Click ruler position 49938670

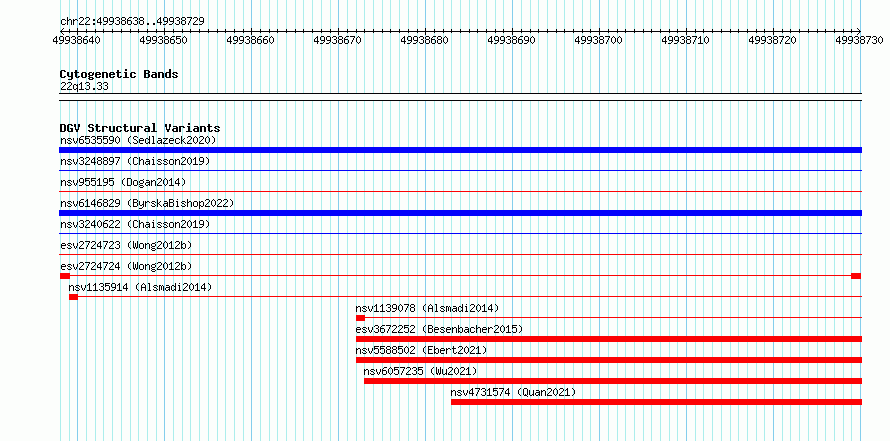point(338,40)
